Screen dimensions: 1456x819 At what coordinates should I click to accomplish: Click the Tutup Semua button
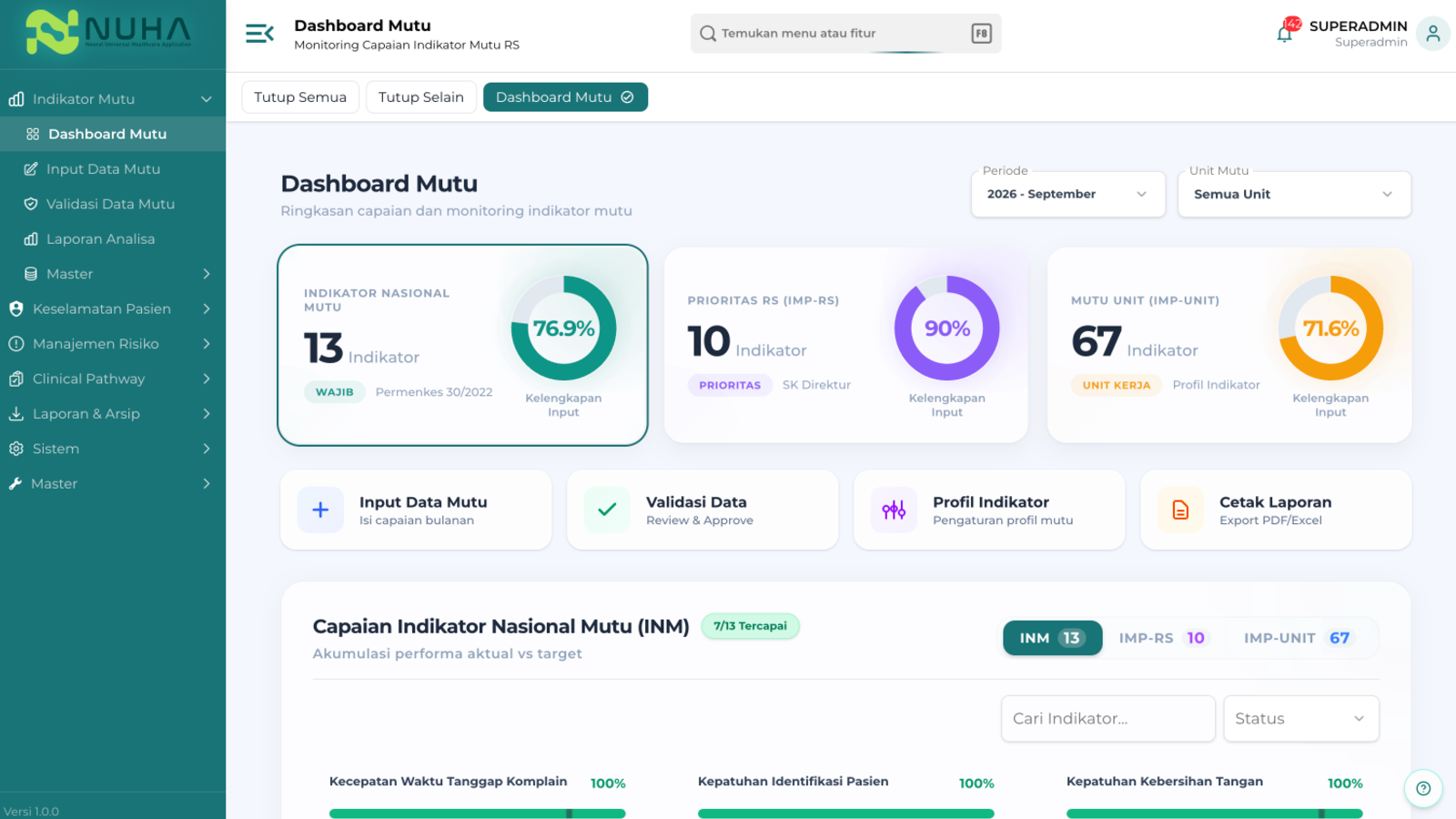click(x=300, y=97)
